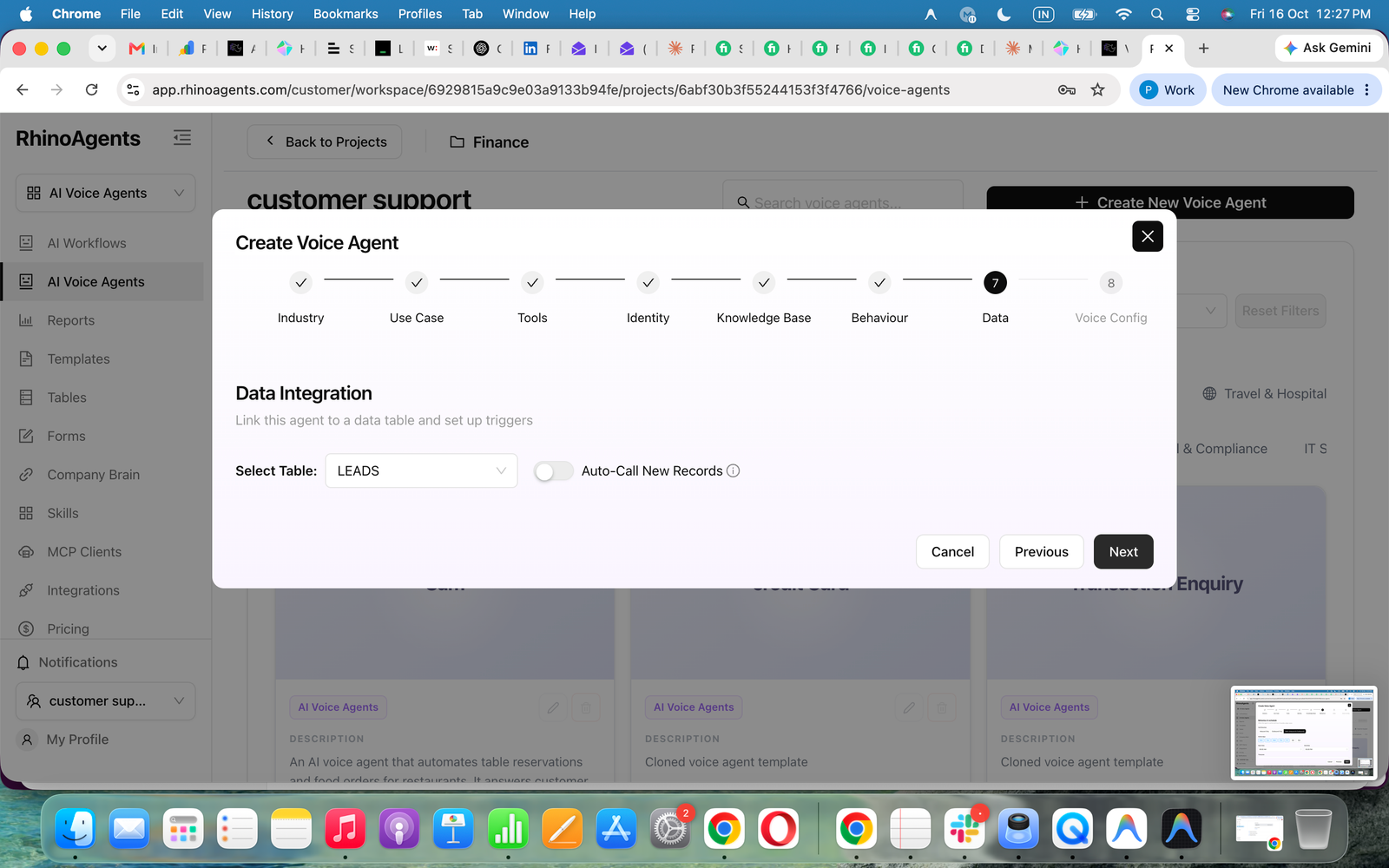Click the Integrations sidebar icon
This screenshot has width=1389, height=868.
[x=26, y=590]
